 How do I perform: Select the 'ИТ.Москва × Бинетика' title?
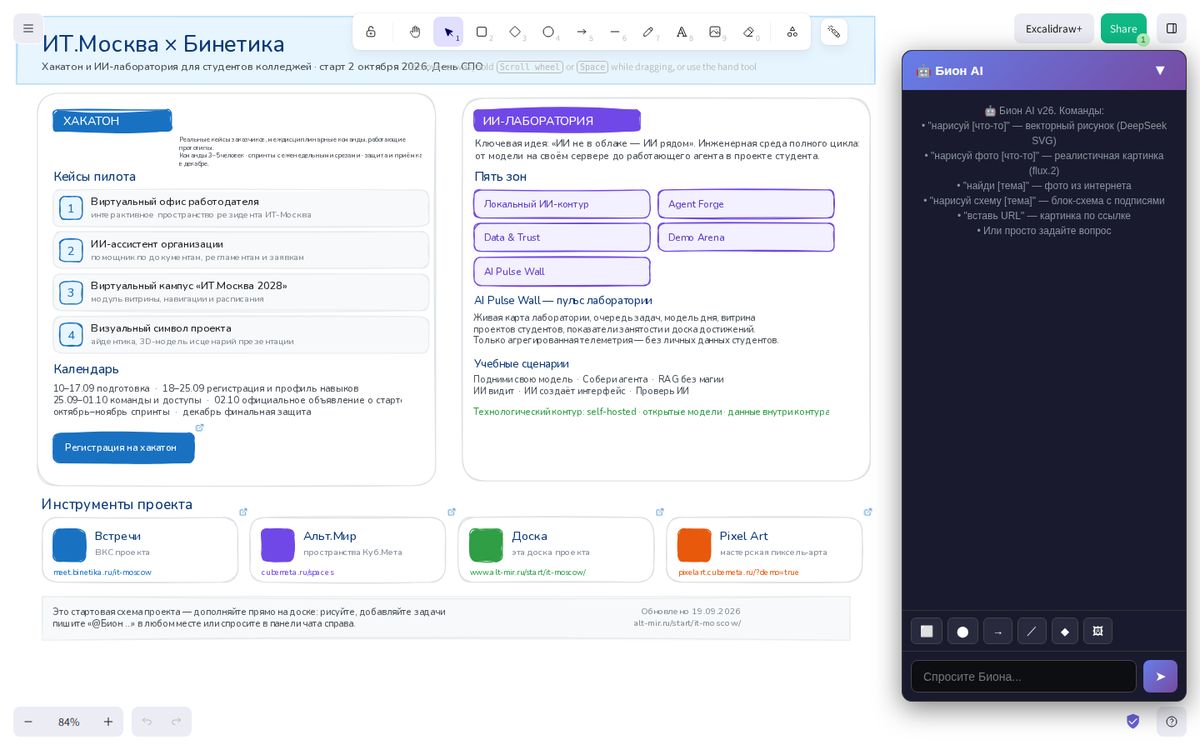(x=163, y=44)
